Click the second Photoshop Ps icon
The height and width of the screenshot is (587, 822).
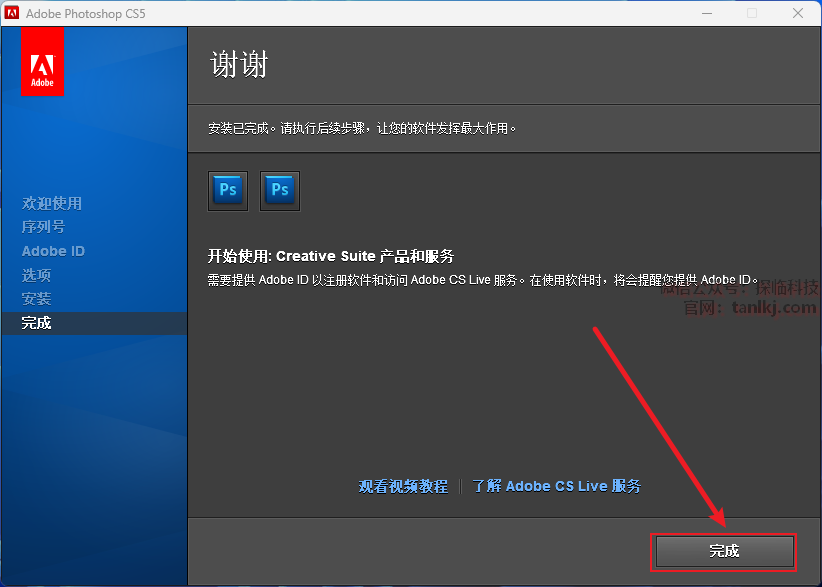coord(280,190)
